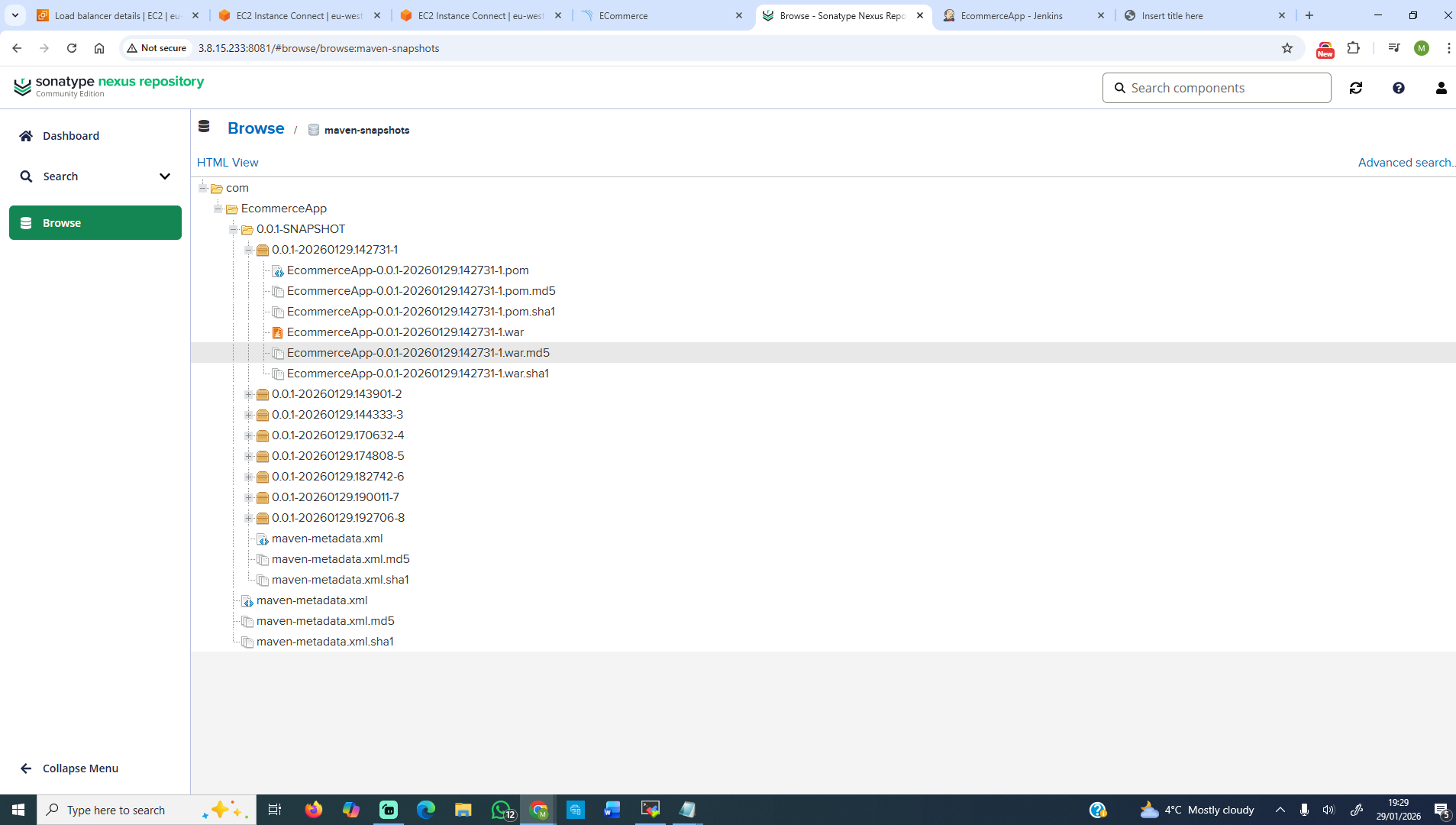Open the Nexus help icon

click(x=1399, y=88)
